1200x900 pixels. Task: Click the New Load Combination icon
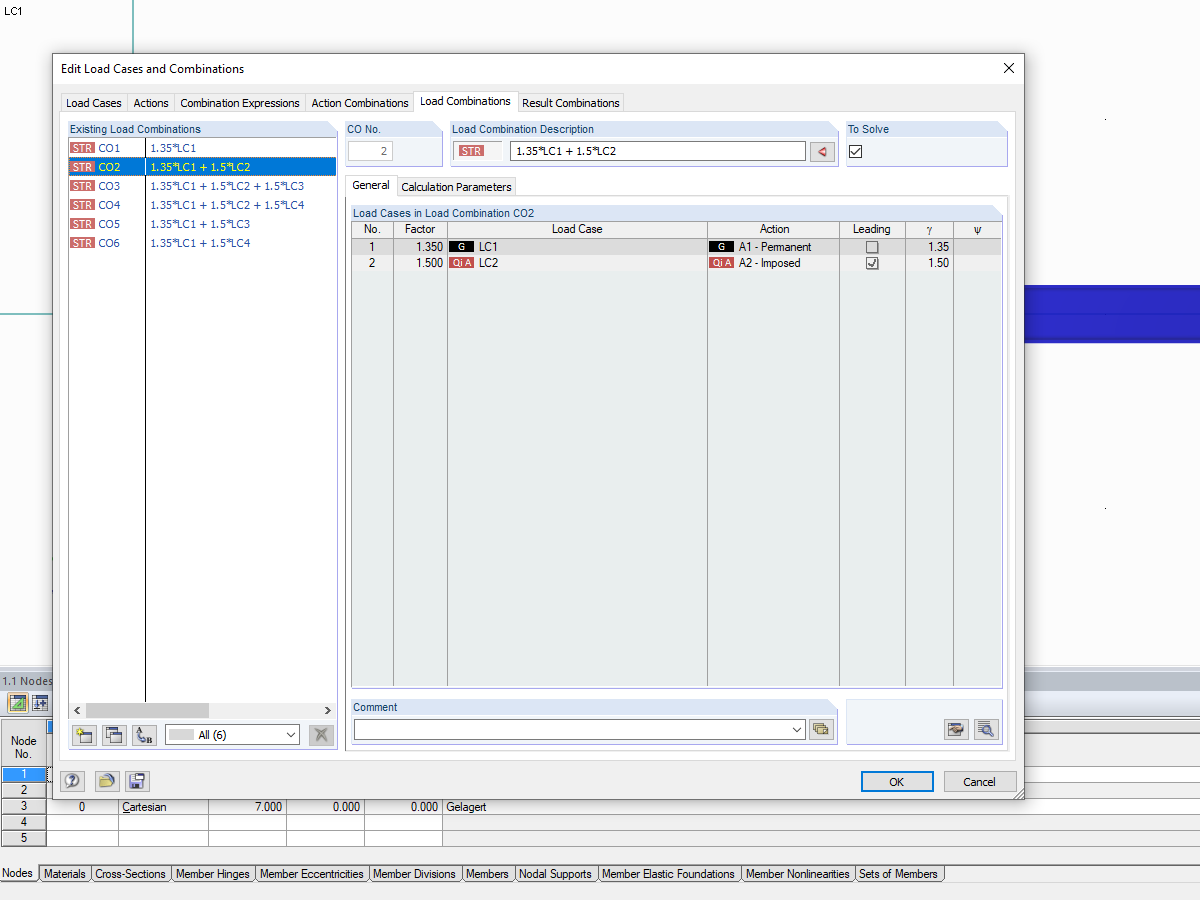[x=84, y=735]
